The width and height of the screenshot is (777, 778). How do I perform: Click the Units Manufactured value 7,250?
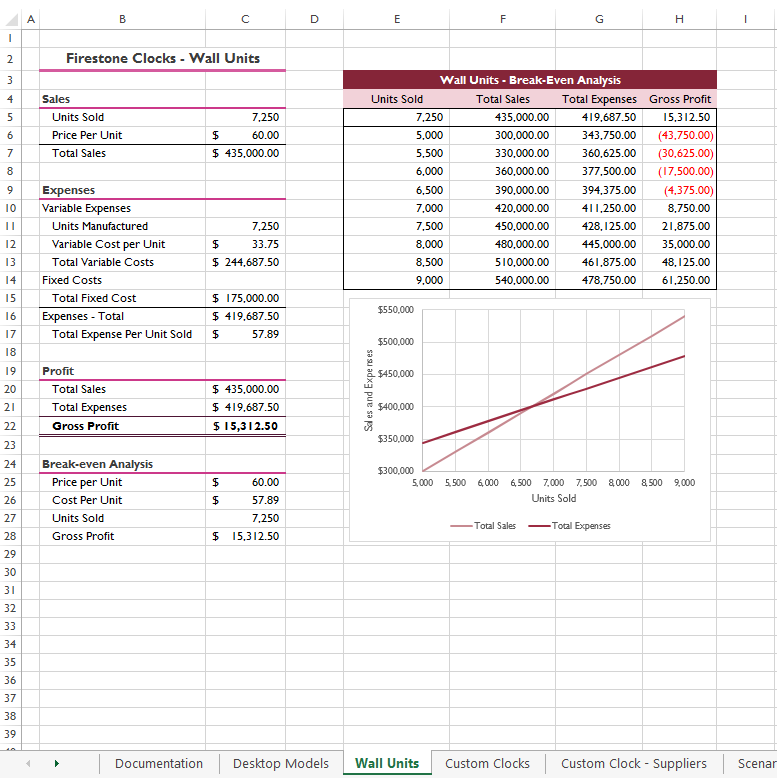tap(246, 226)
